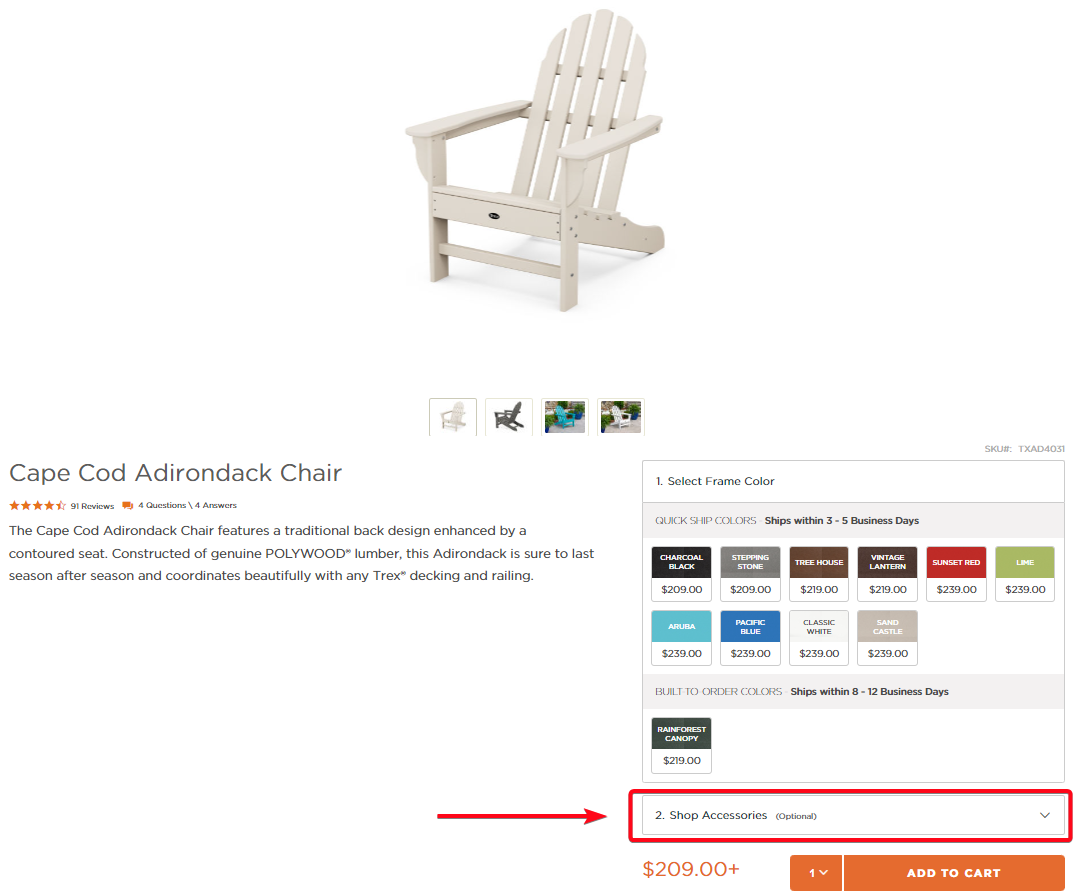Choose the Sunset Red frame color

pyautogui.click(x=956, y=563)
